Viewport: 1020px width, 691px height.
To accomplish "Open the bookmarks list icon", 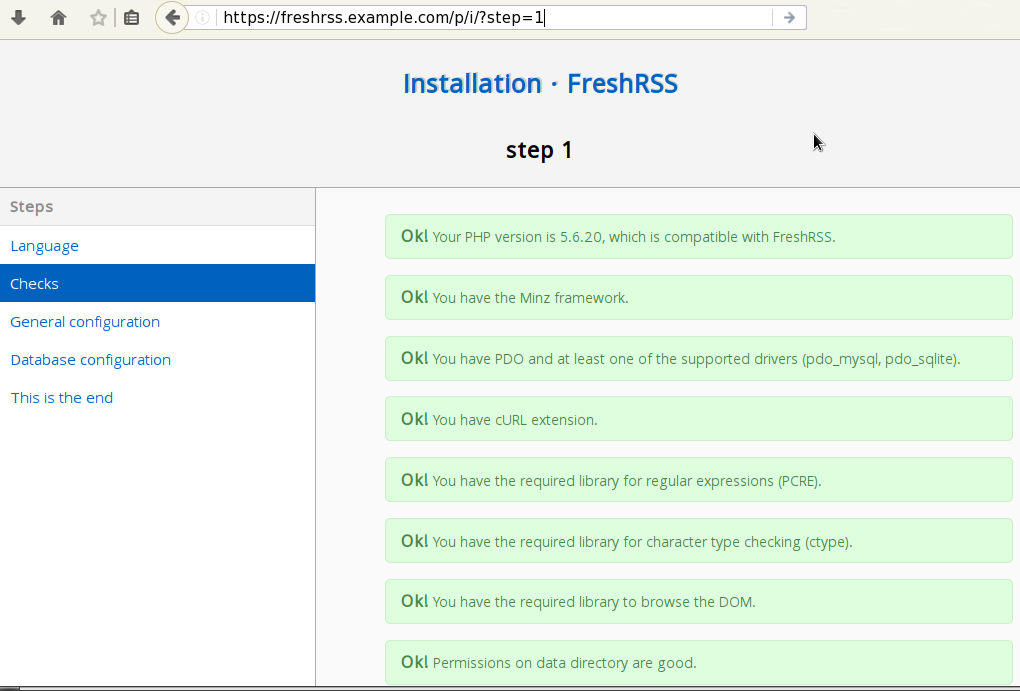I will (131, 17).
